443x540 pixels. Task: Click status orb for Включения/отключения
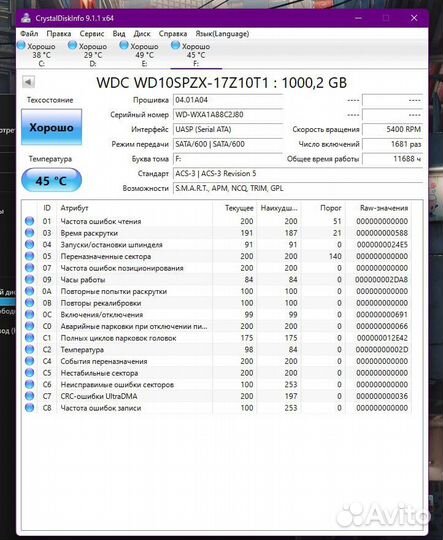[30, 315]
